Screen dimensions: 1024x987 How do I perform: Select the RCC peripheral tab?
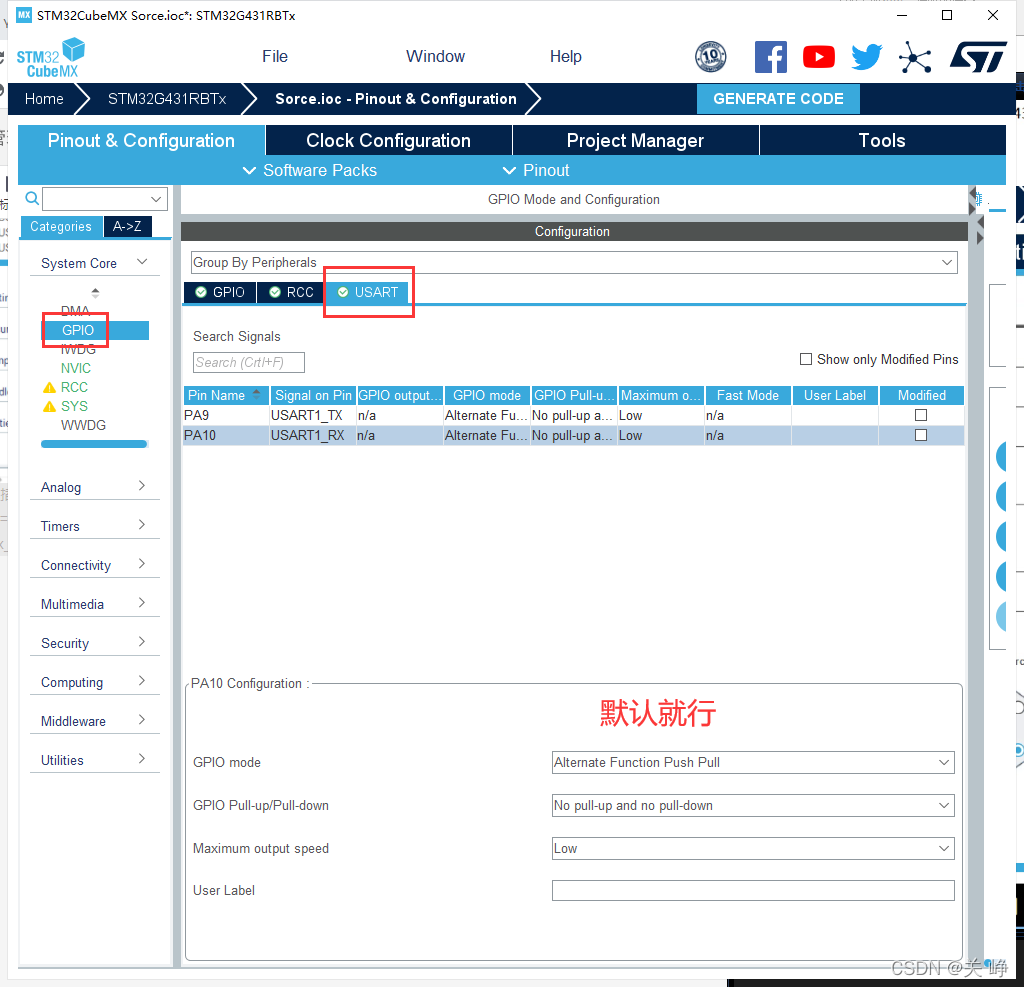(291, 292)
